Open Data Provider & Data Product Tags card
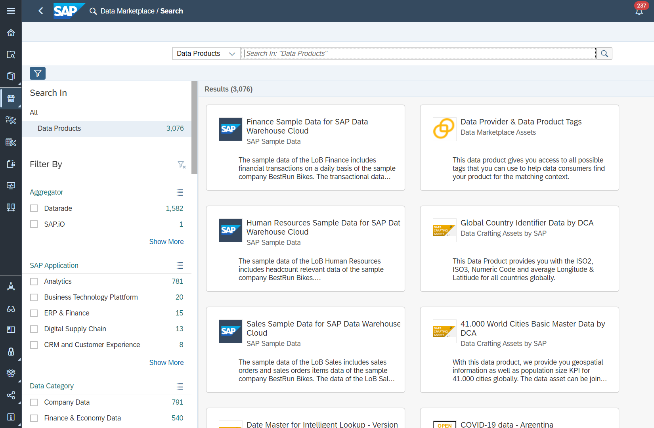The image size is (654, 428). 520,148
